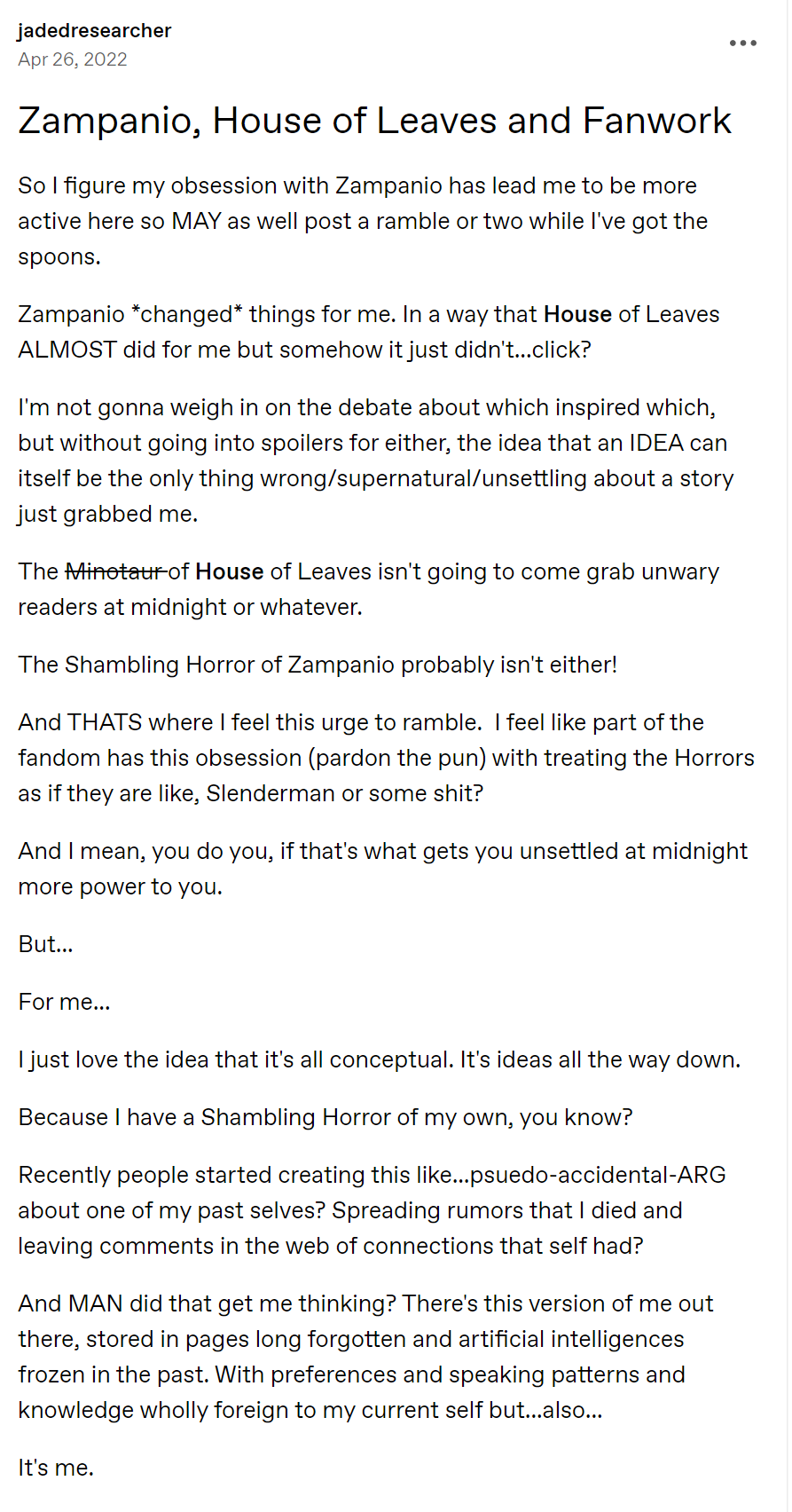This screenshot has width=792, height=1512.
Task: Click the phrase "psuedo-accidental-ARG"
Action: pos(598,1175)
